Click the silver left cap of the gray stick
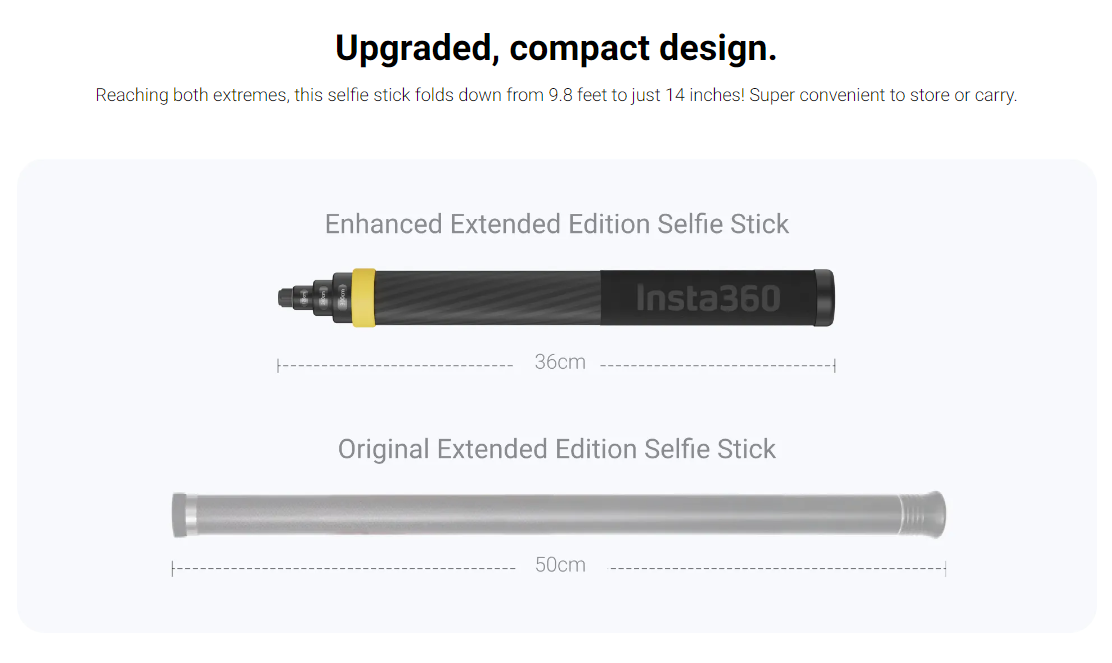This screenshot has height=663, width=1112. tap(184, 515)
